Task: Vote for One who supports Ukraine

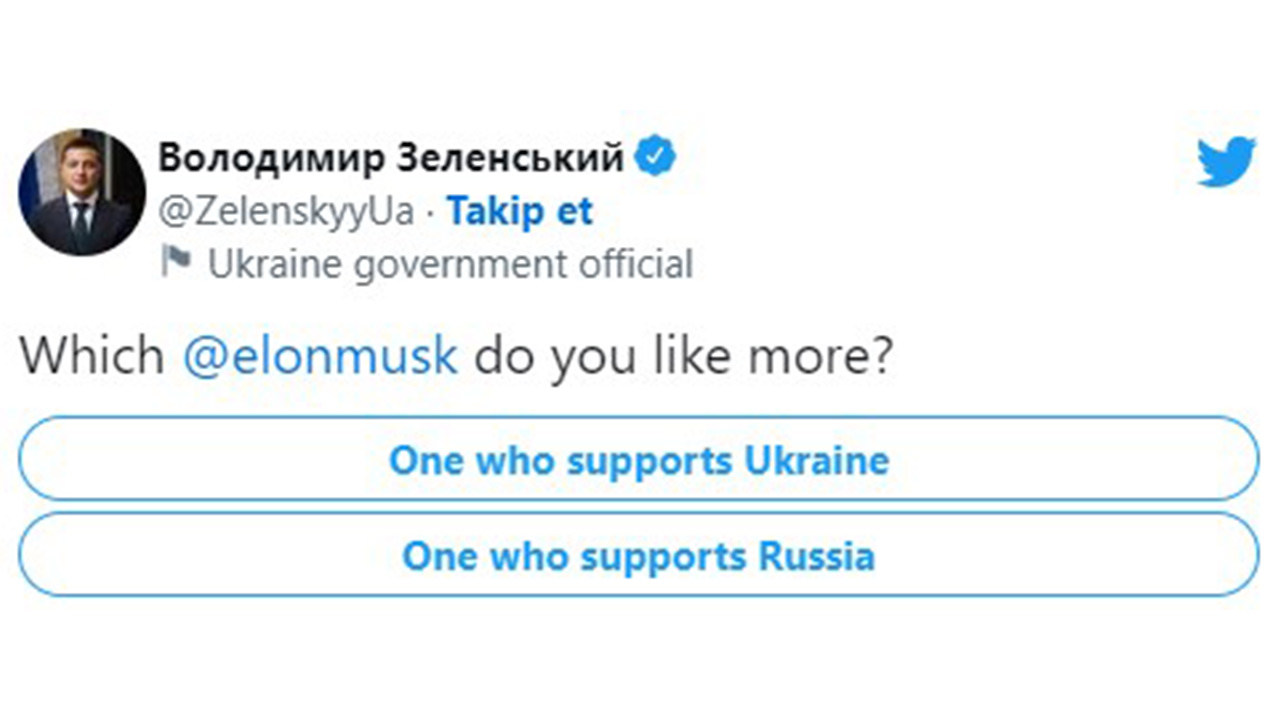Action: tap(639, 459)
